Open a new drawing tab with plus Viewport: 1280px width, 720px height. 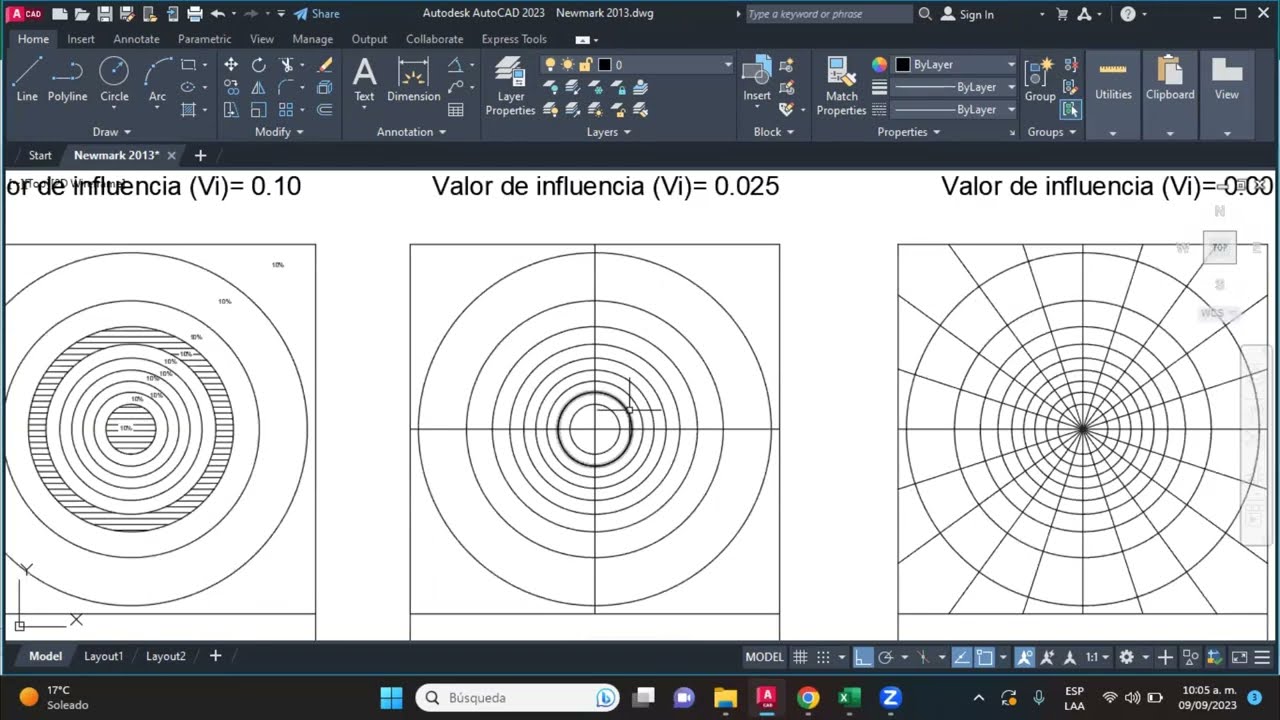[200, 155]
